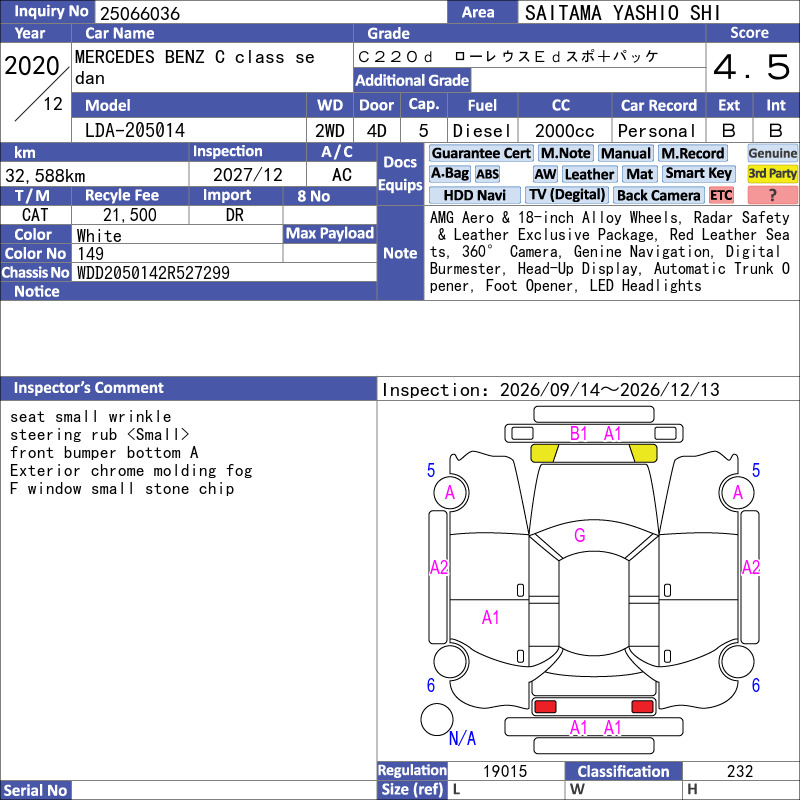Click the Chassis No value field
The image size is (800, 800).
[x=224, y=272]
